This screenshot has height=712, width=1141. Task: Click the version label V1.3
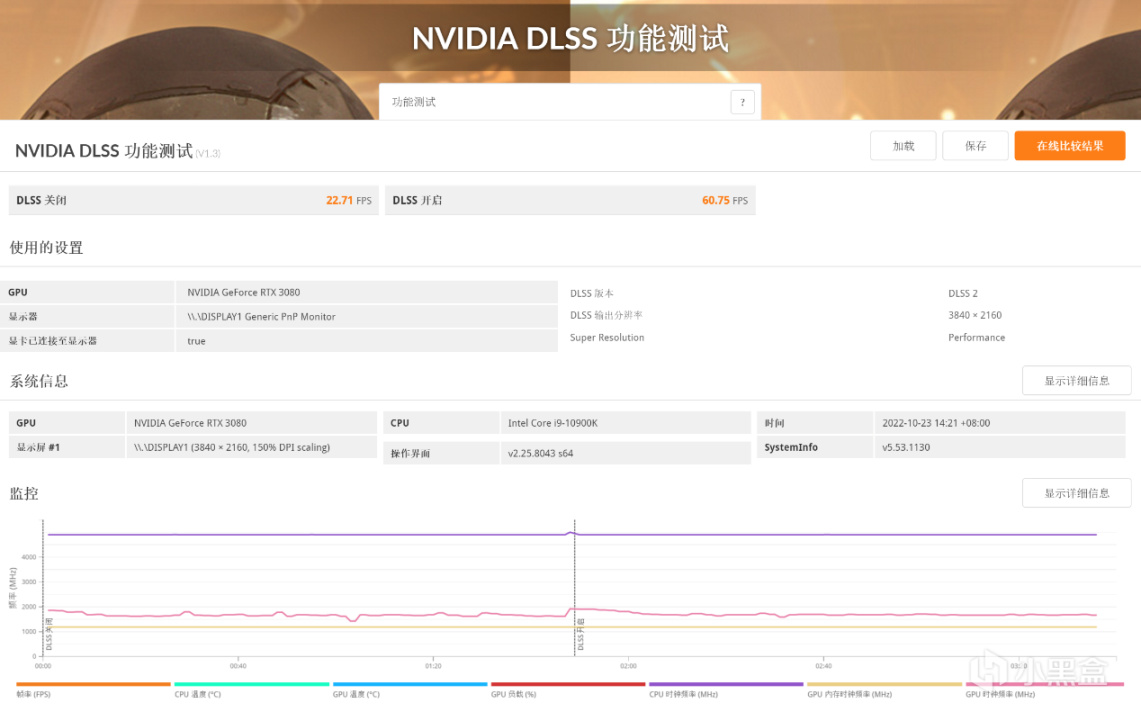click(208, 154)
